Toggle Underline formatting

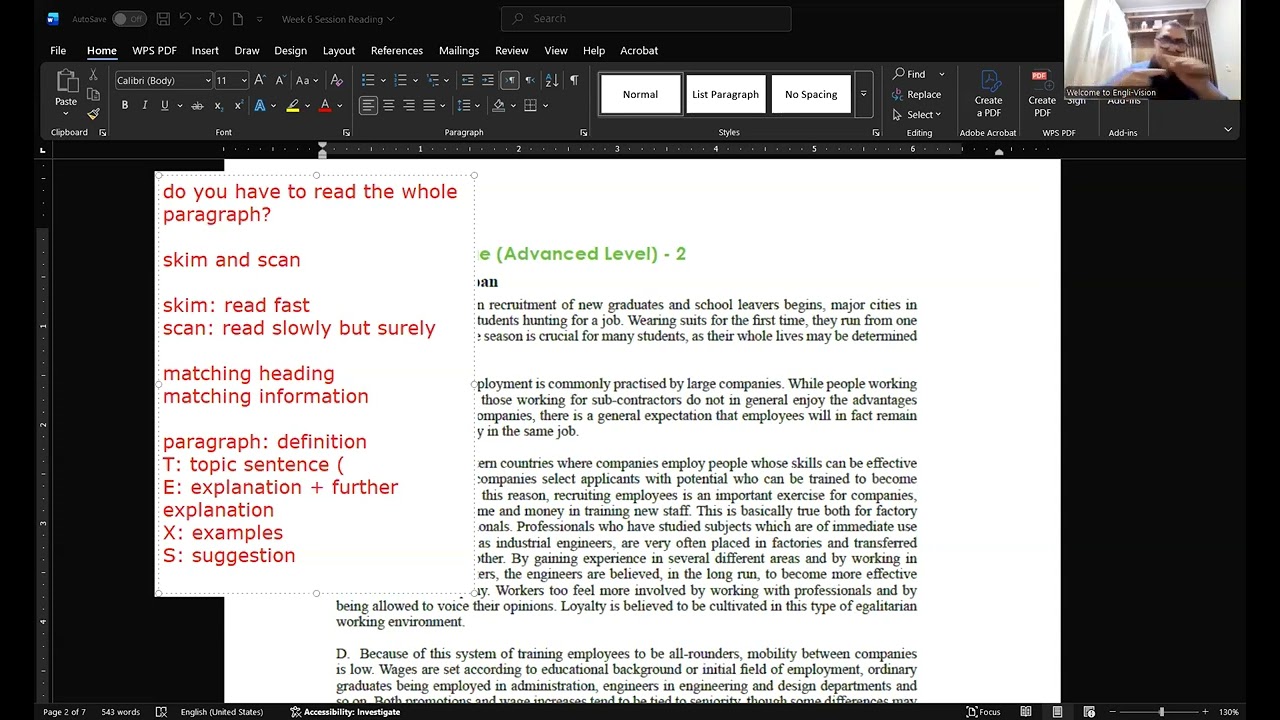(165, 105)
